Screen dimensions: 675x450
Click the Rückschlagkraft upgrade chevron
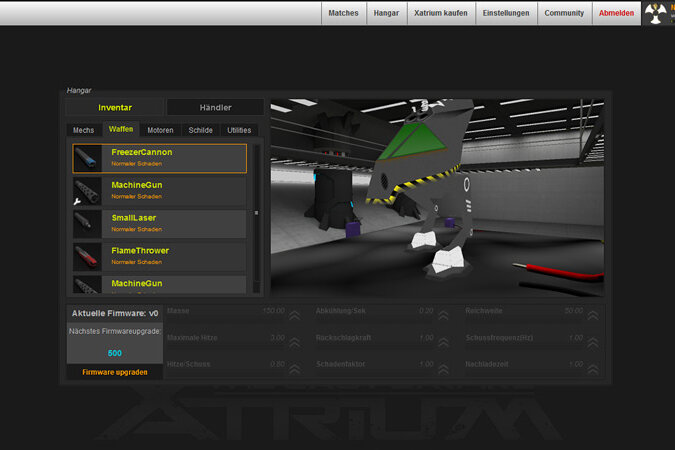pyautogui.click(x=443, y=342)
